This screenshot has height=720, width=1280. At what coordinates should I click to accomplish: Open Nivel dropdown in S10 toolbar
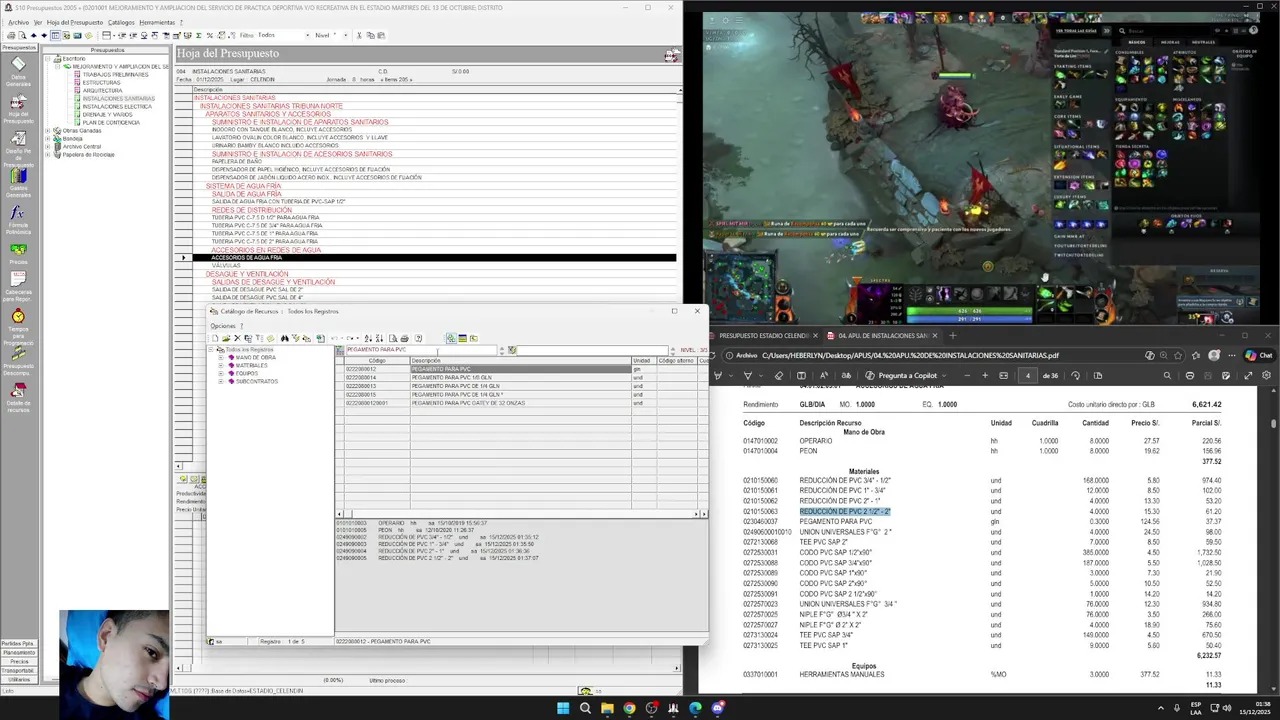point(345,35)
